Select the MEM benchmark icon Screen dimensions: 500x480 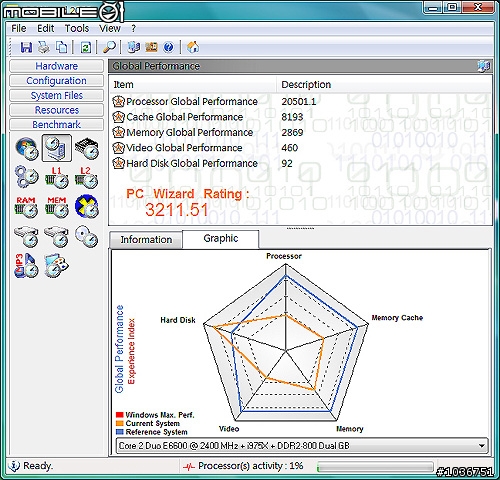coord(57,207)
